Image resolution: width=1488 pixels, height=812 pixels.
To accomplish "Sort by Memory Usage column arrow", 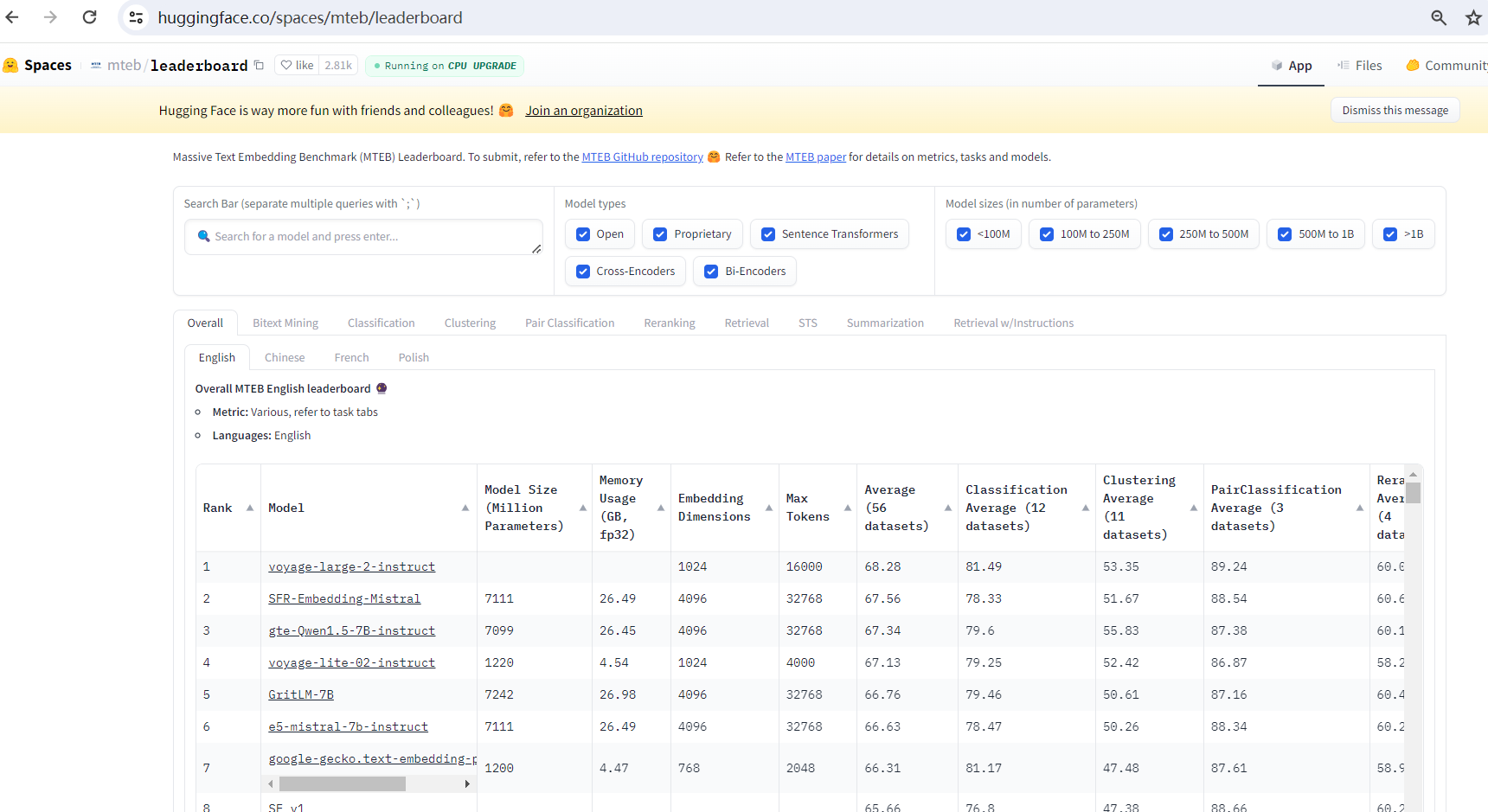I will [661, 508].
